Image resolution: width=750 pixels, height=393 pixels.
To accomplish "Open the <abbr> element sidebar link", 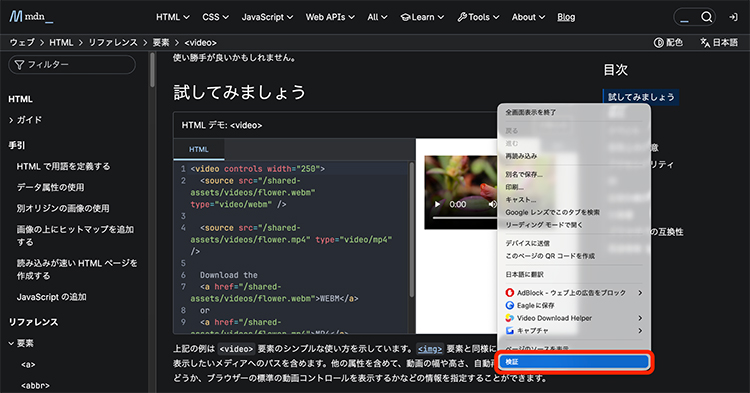I will click(x=35, y=385).
